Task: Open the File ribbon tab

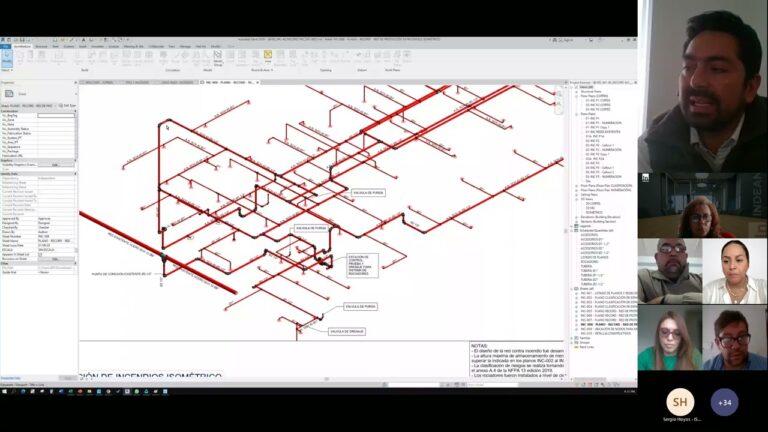Action: [5, 47]
